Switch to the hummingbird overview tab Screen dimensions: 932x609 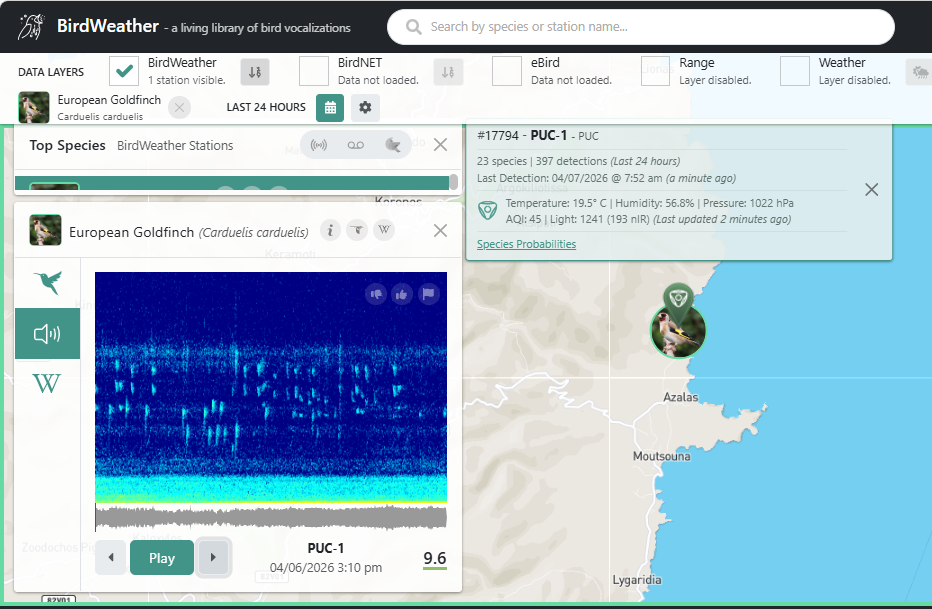(47, 283)
